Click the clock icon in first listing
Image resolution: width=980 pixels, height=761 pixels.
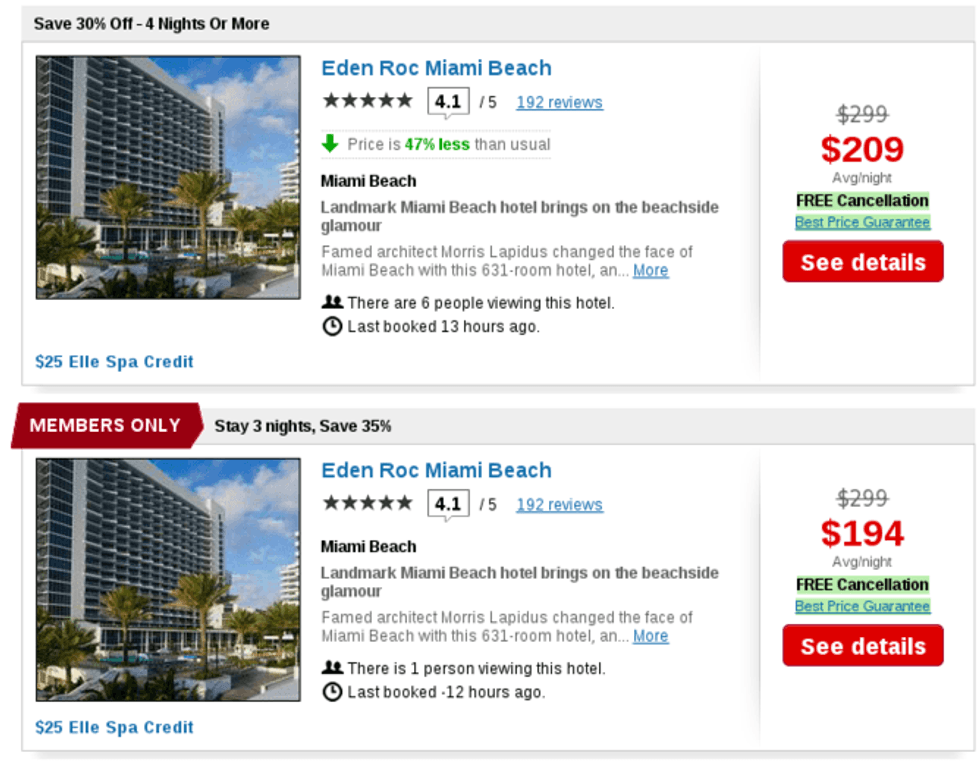[x=332, y=326]
